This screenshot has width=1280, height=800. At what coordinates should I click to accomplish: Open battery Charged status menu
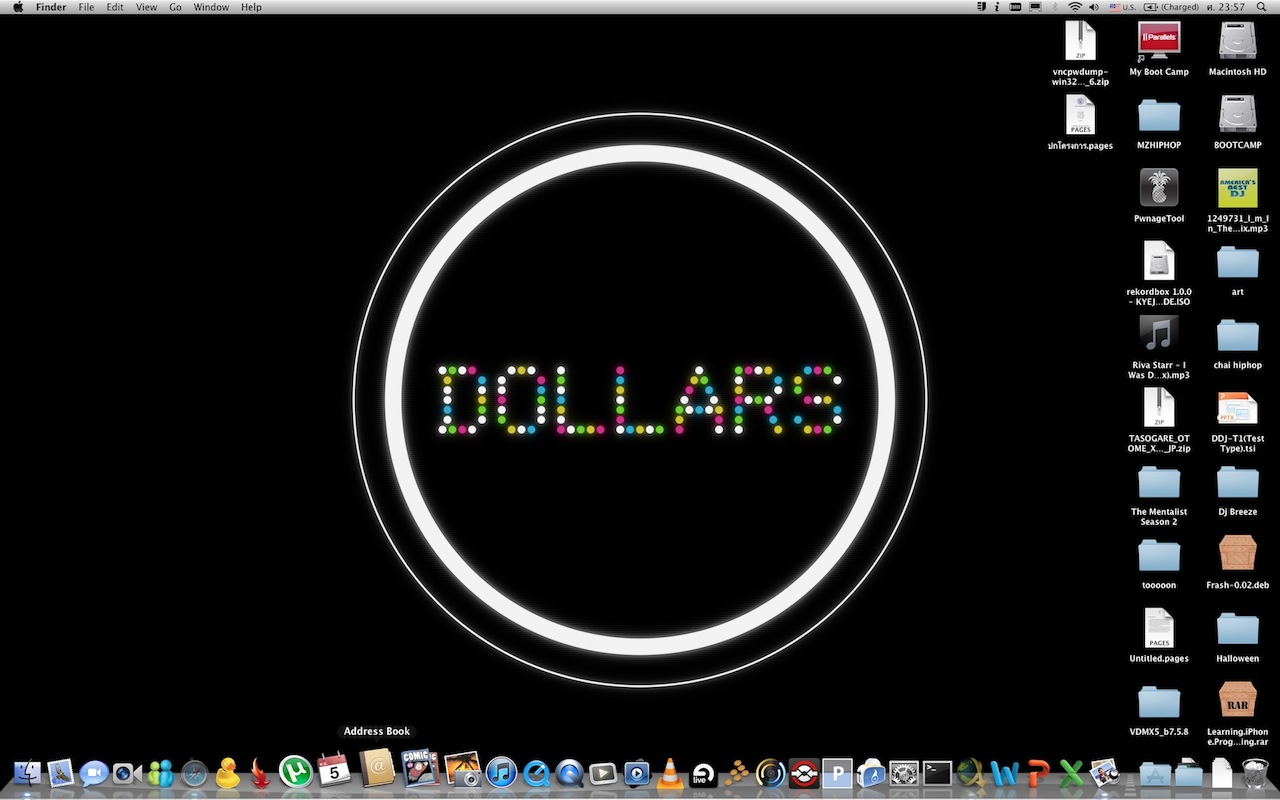[x=1172, y=7]
